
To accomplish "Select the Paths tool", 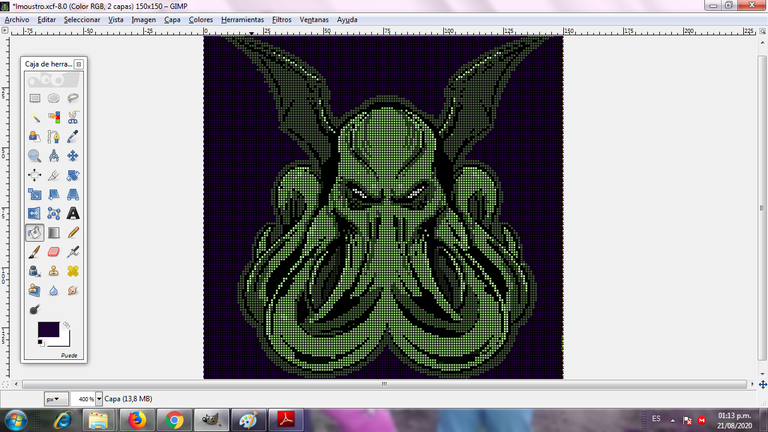I will coord(53,137).
